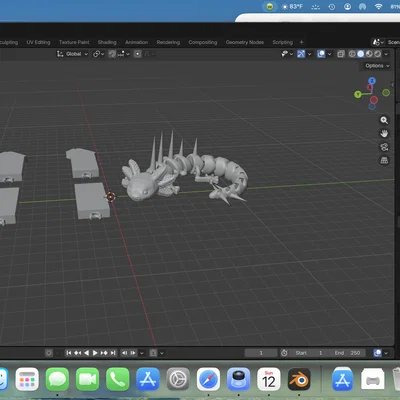Toggle the preview range clock icon
The image size is (400, 400).
pyautogui.click(x=284, y=353)
